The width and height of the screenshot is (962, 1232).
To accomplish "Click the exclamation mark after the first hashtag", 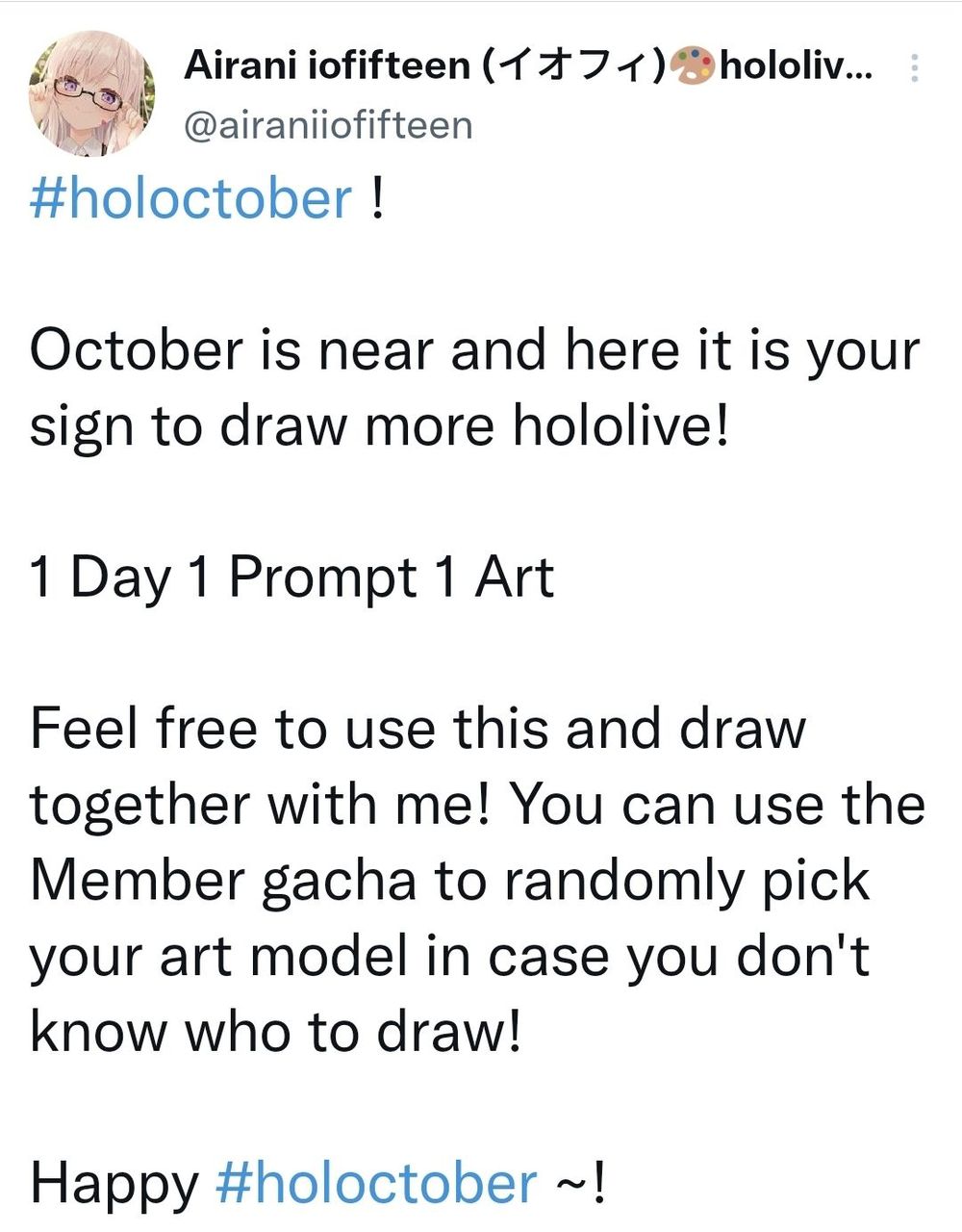I will point(377,198).
